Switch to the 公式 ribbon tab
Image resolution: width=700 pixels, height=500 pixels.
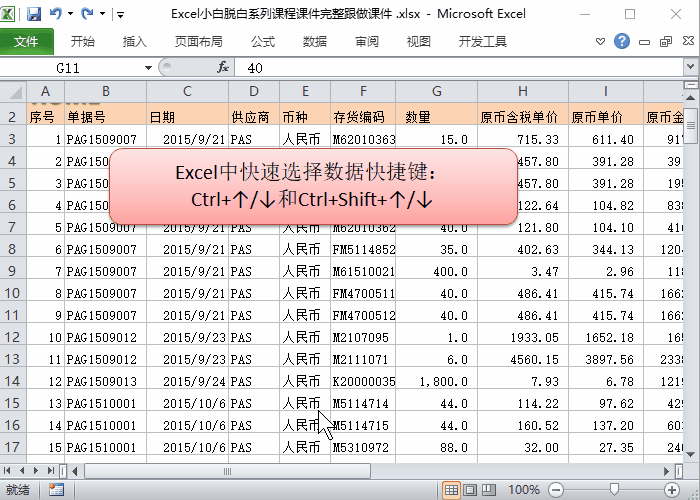tap(262, 42)
